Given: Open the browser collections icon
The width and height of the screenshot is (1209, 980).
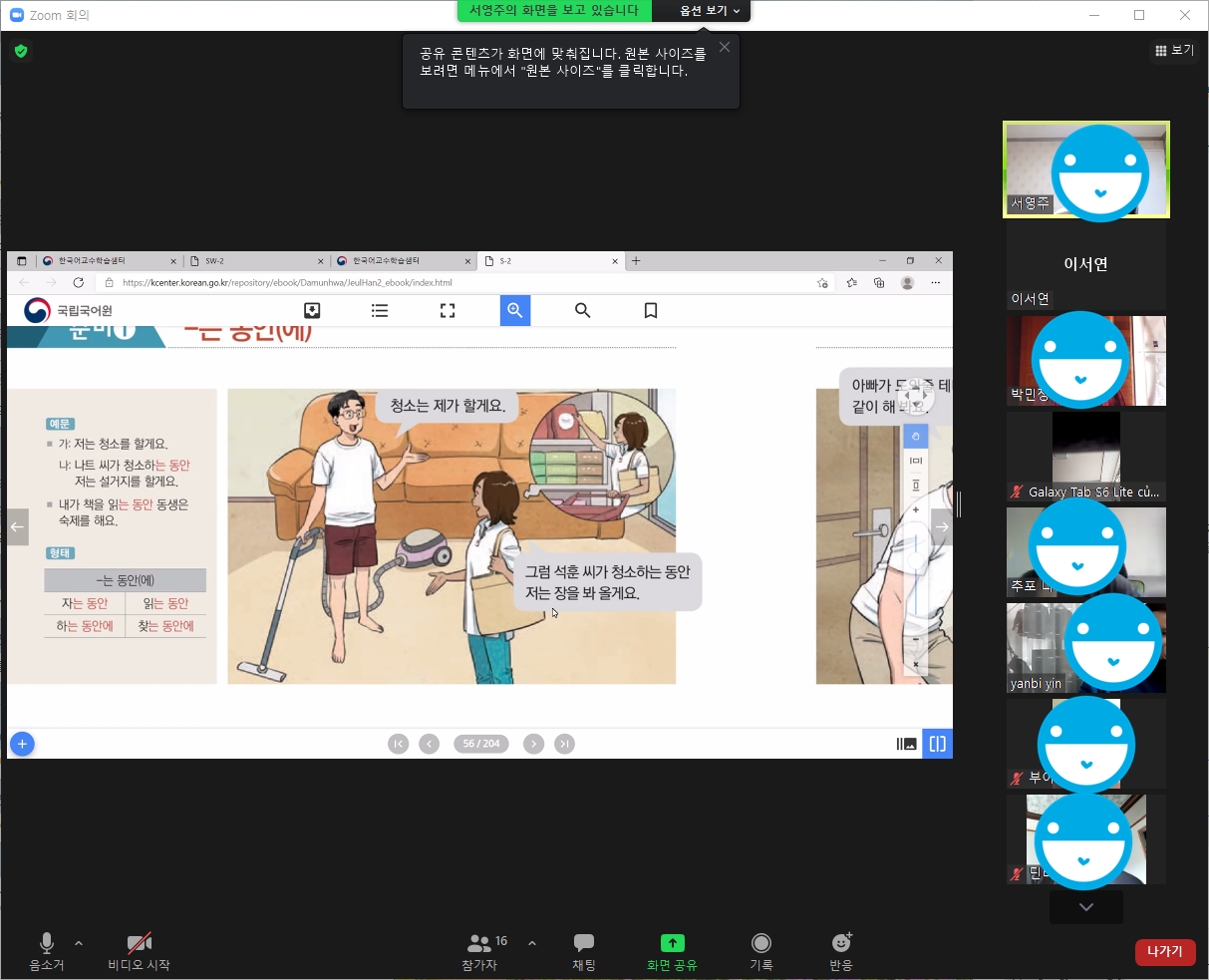Looking at the screenshot, I should pos(879,283).
